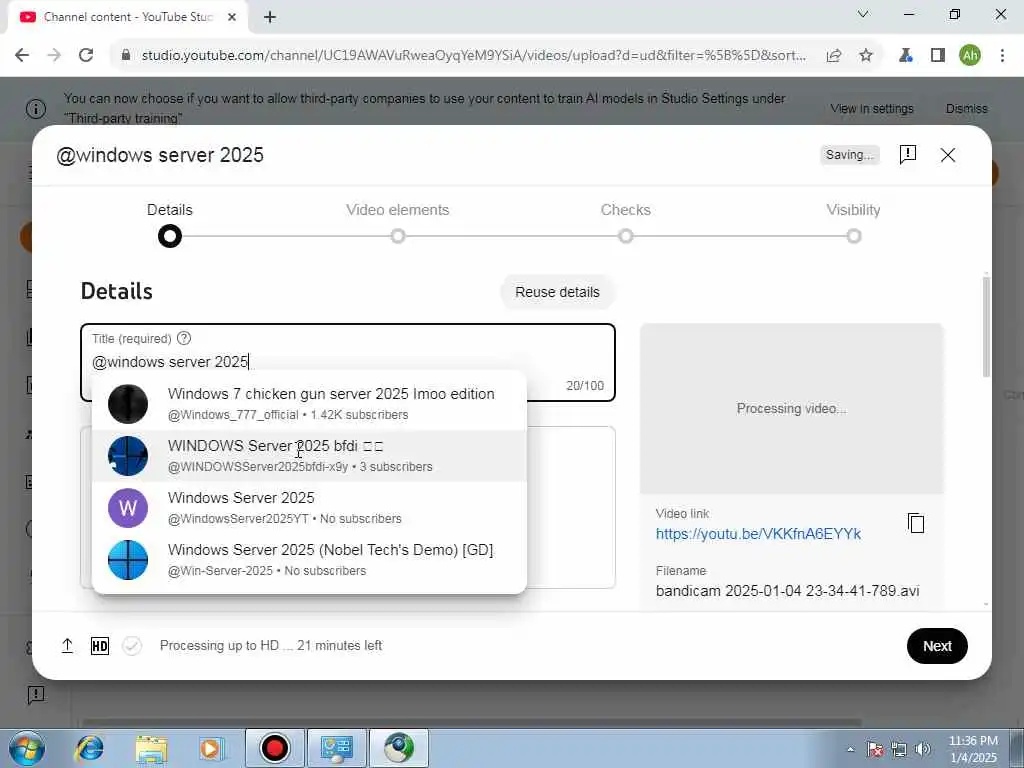Go to the Video elements step
The image size is (1024, 768).
[x=398, y=224]
